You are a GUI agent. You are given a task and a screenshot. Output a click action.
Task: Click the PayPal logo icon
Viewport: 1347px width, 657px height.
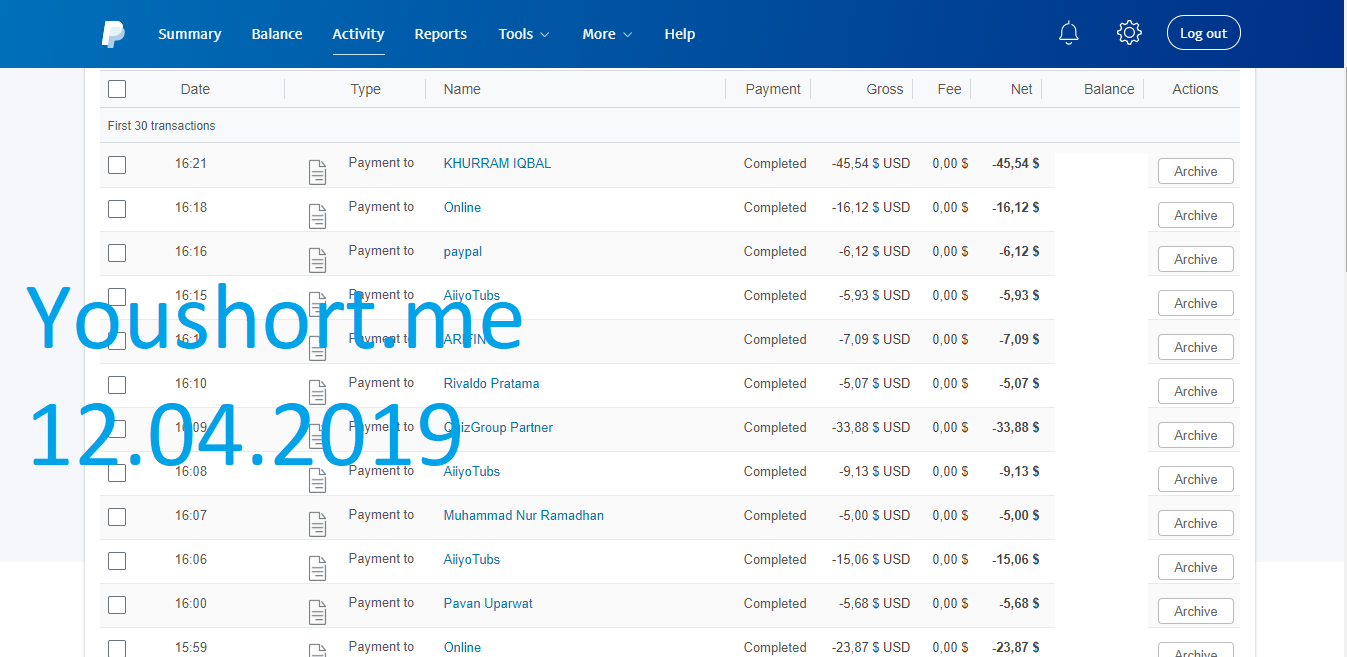point(113,34)
